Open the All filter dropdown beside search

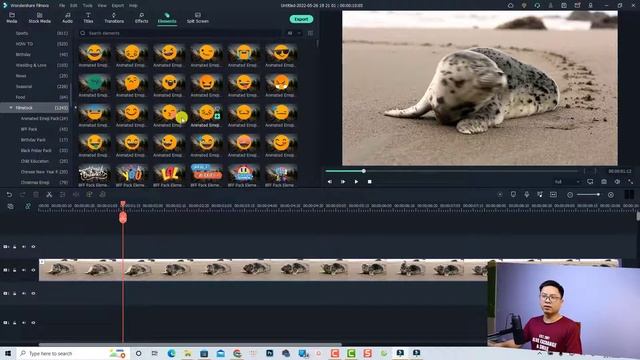pyautogui.click(x=294, y=33)
